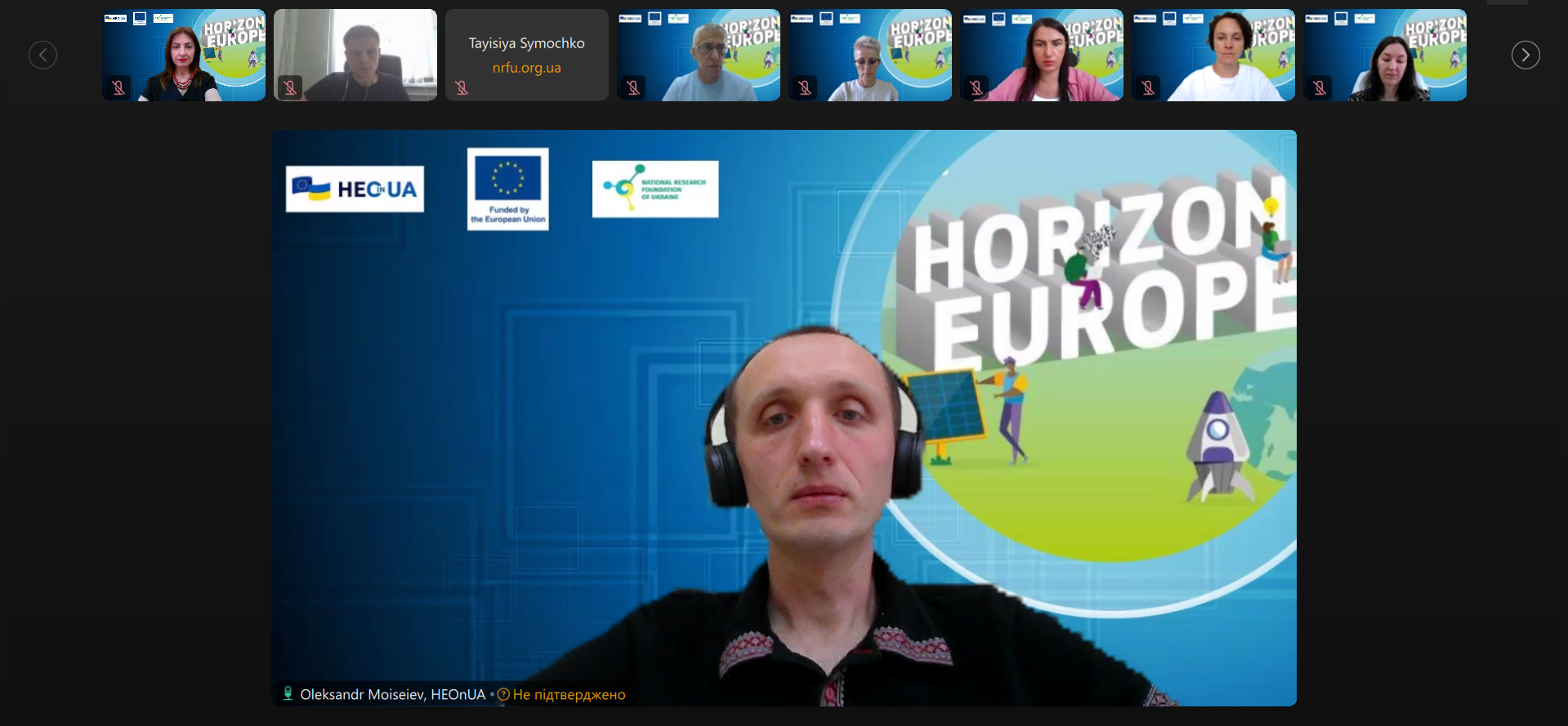Image resolution: width=1568 pixels, height=726 pixels.
Task: Select thumbnail of woman in white T-shirt
Action: 1213,55
